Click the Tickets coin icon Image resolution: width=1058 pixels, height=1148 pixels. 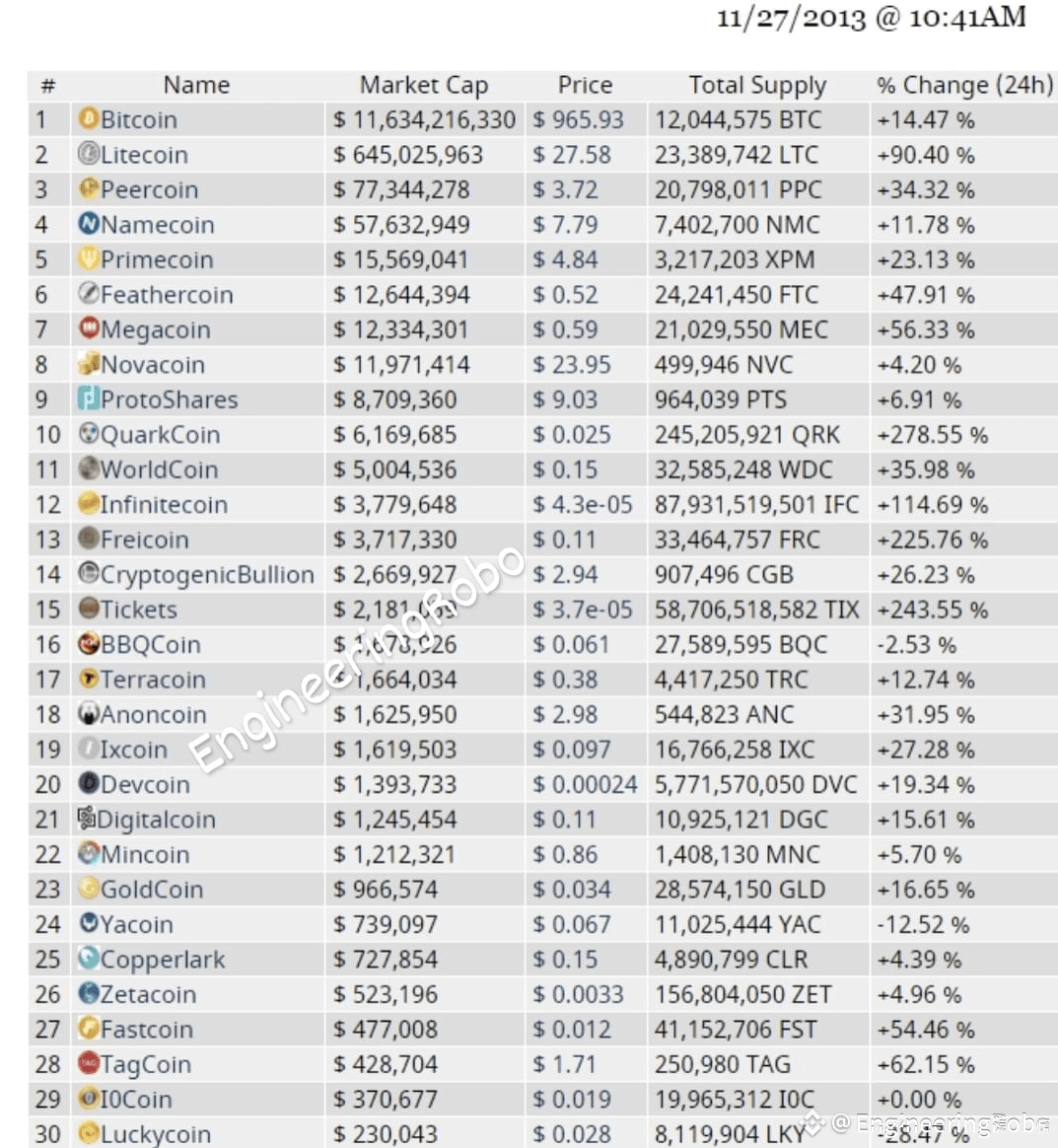pyautogui.click(x=89, y=609)
